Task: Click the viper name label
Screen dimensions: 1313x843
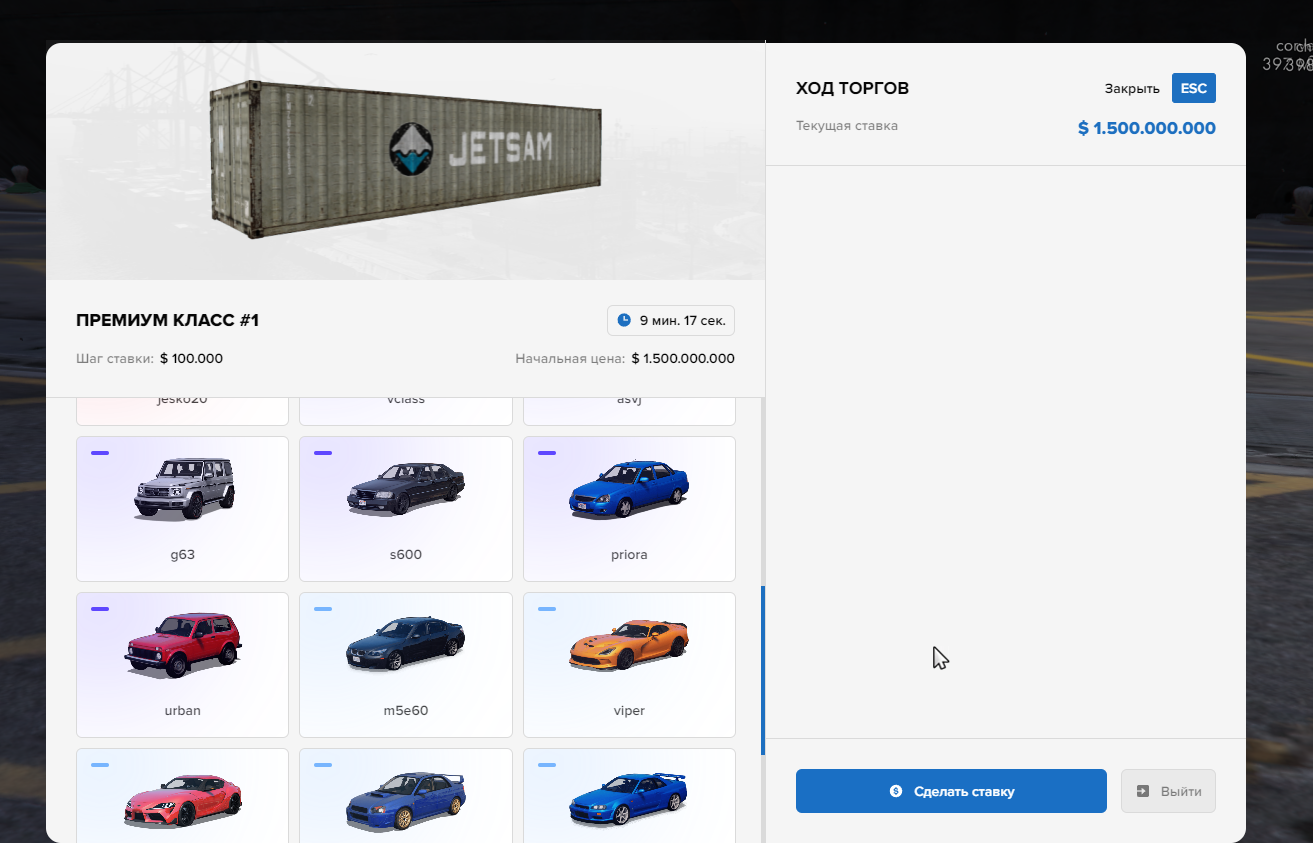Action: coord(629,710)
